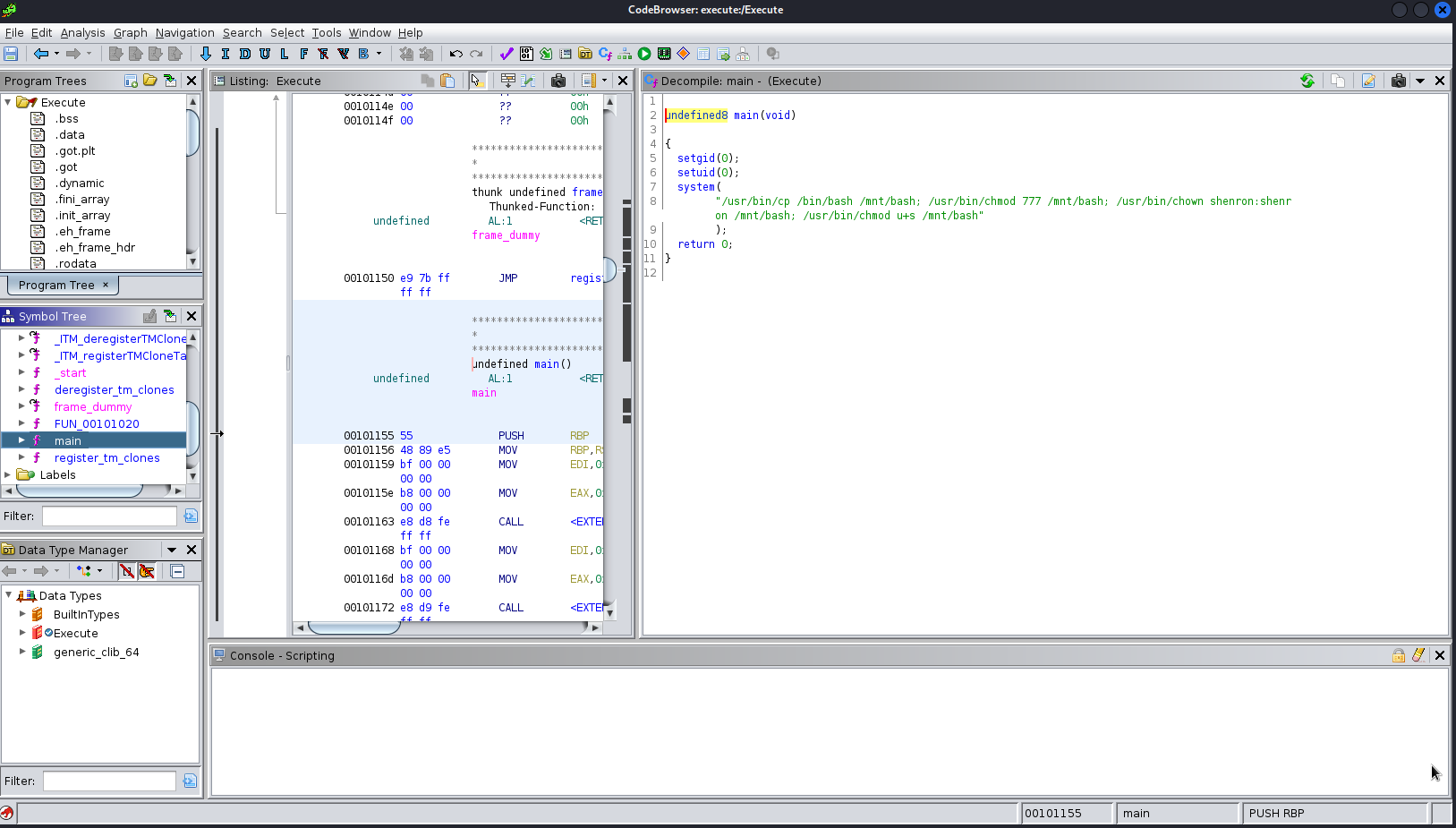Close the Program Tree tab
This screenshot has height=828, width=1456.
tap(106, 285)
